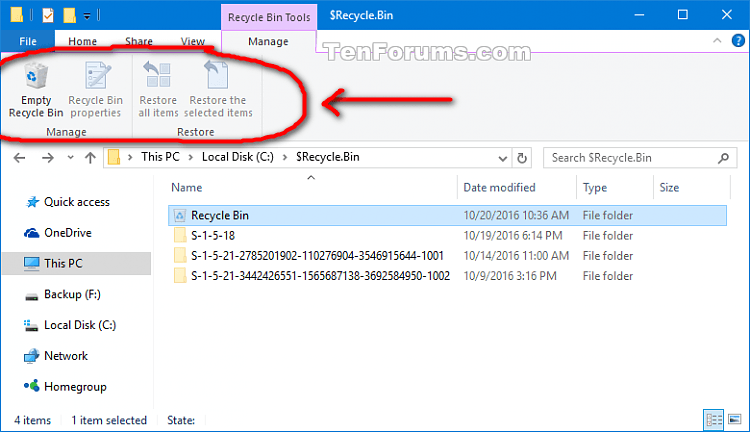The width and height of the screenshot is (750, 432).
Task: Go forward with the right arrow
Action: pyautogui.click(x=47, y=157)
